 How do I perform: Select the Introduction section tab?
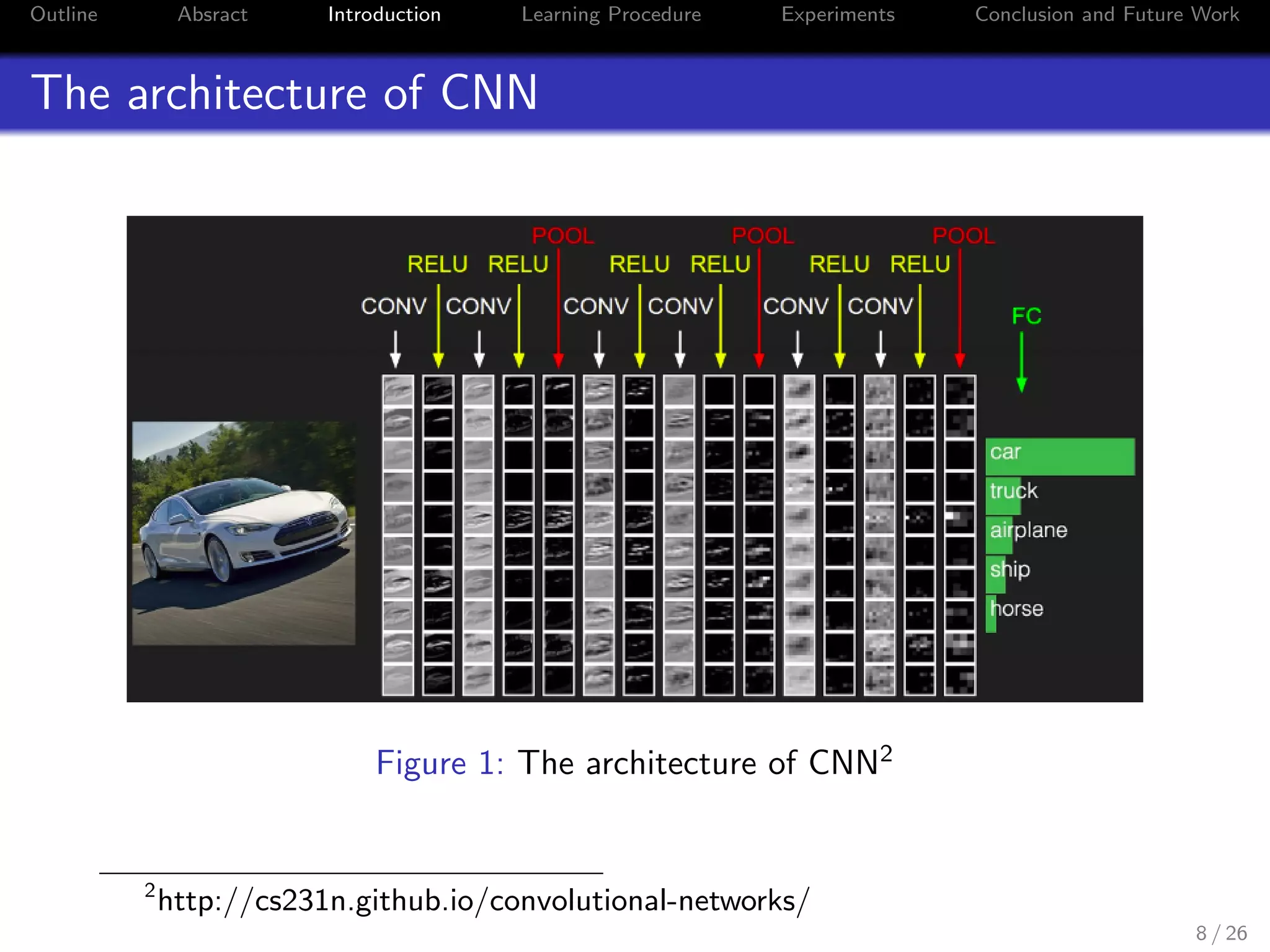click(384, 14)
